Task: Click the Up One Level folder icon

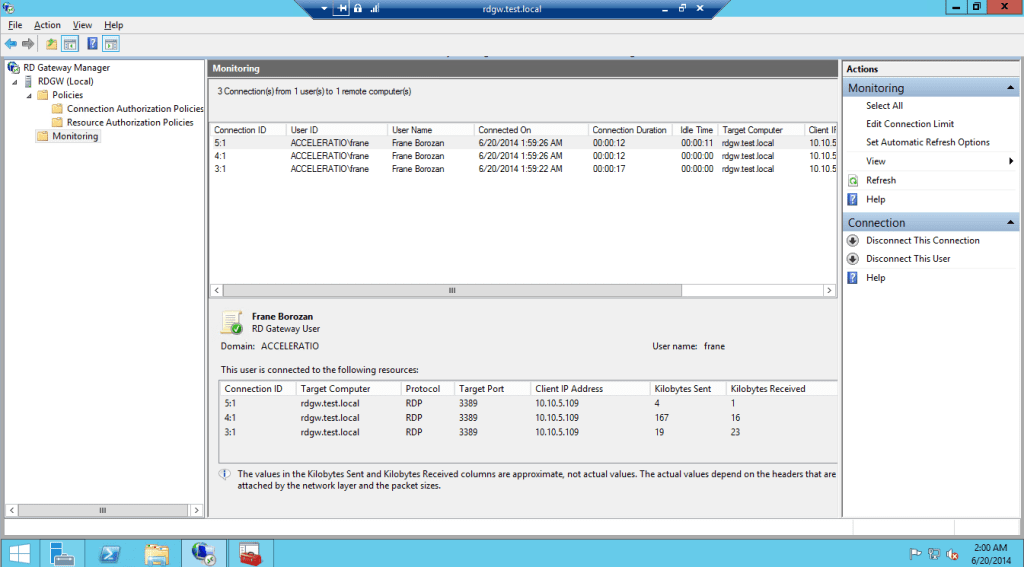Action: coord(51,44)
